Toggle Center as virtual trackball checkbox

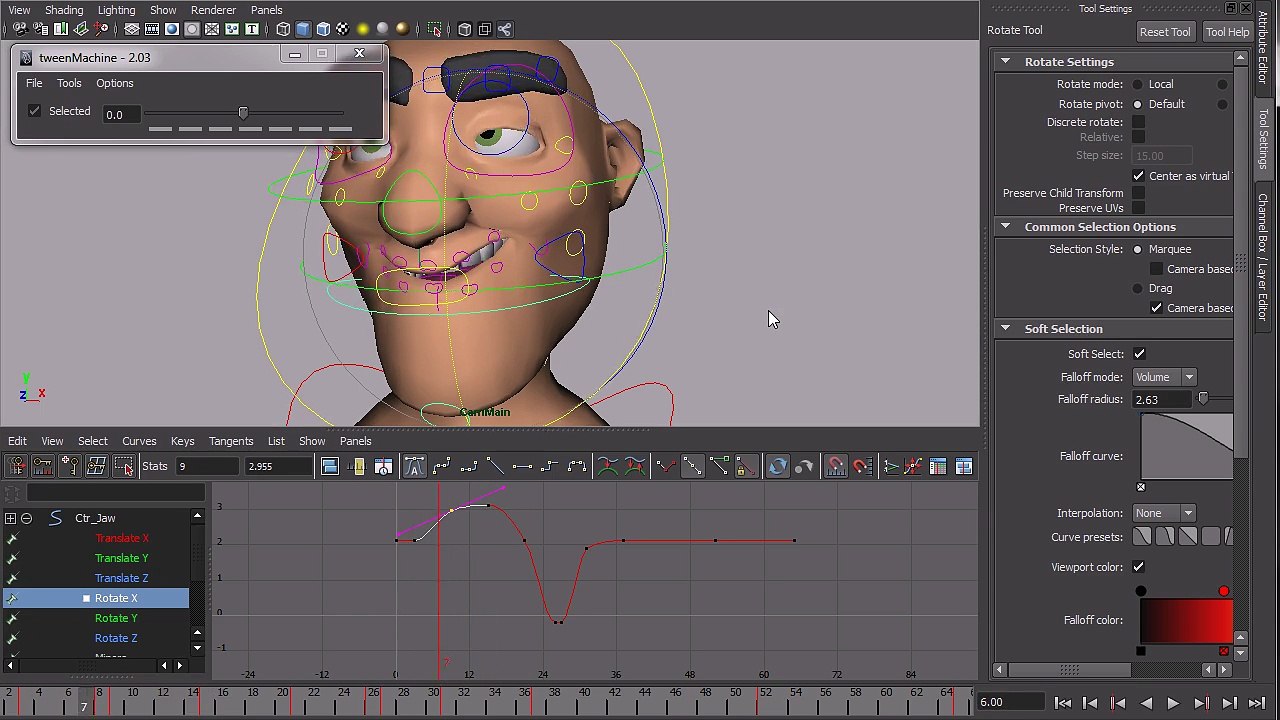point(1139,176)
